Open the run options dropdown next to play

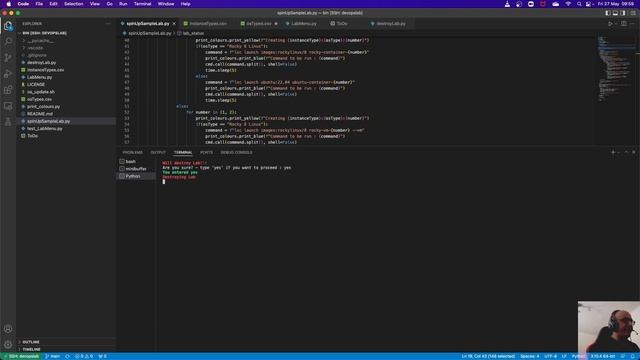pos(616,24)
